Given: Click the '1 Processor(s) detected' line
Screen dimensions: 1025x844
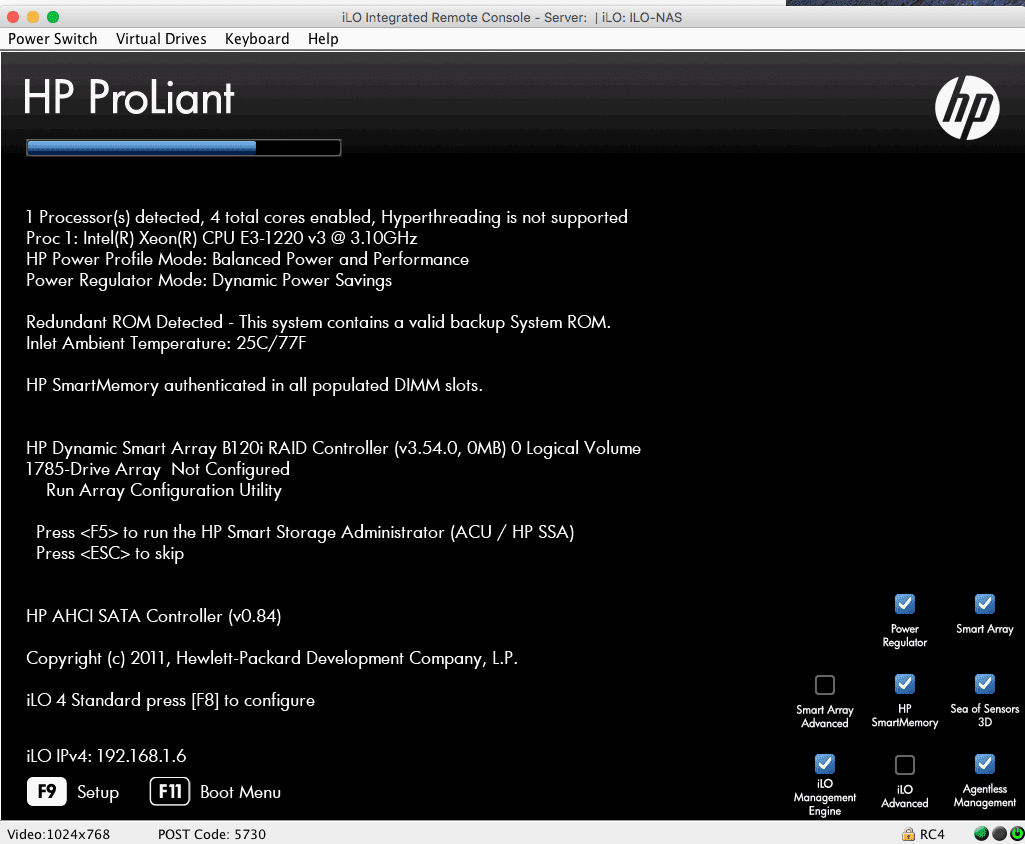Looking at the screenshot, I should [327, 217].
